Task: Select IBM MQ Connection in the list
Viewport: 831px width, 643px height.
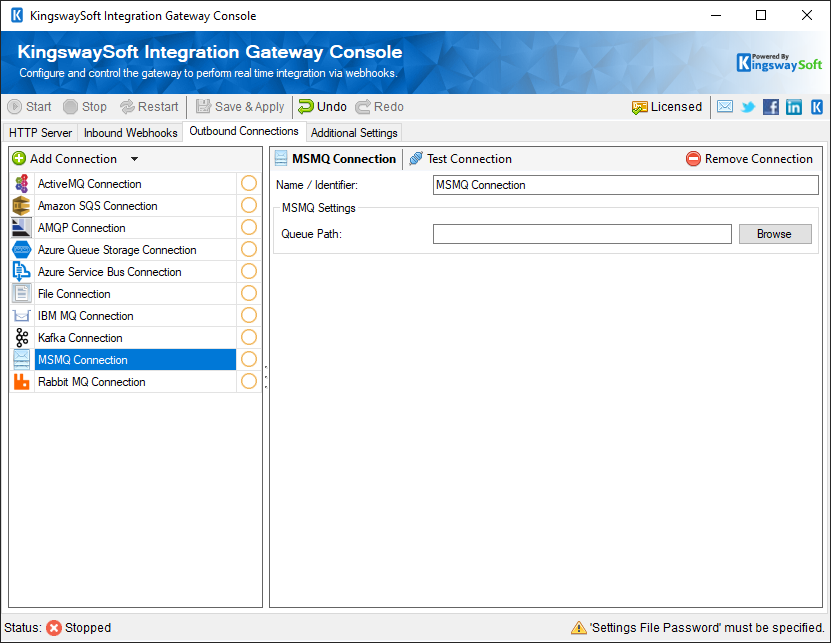Action: 135,316
